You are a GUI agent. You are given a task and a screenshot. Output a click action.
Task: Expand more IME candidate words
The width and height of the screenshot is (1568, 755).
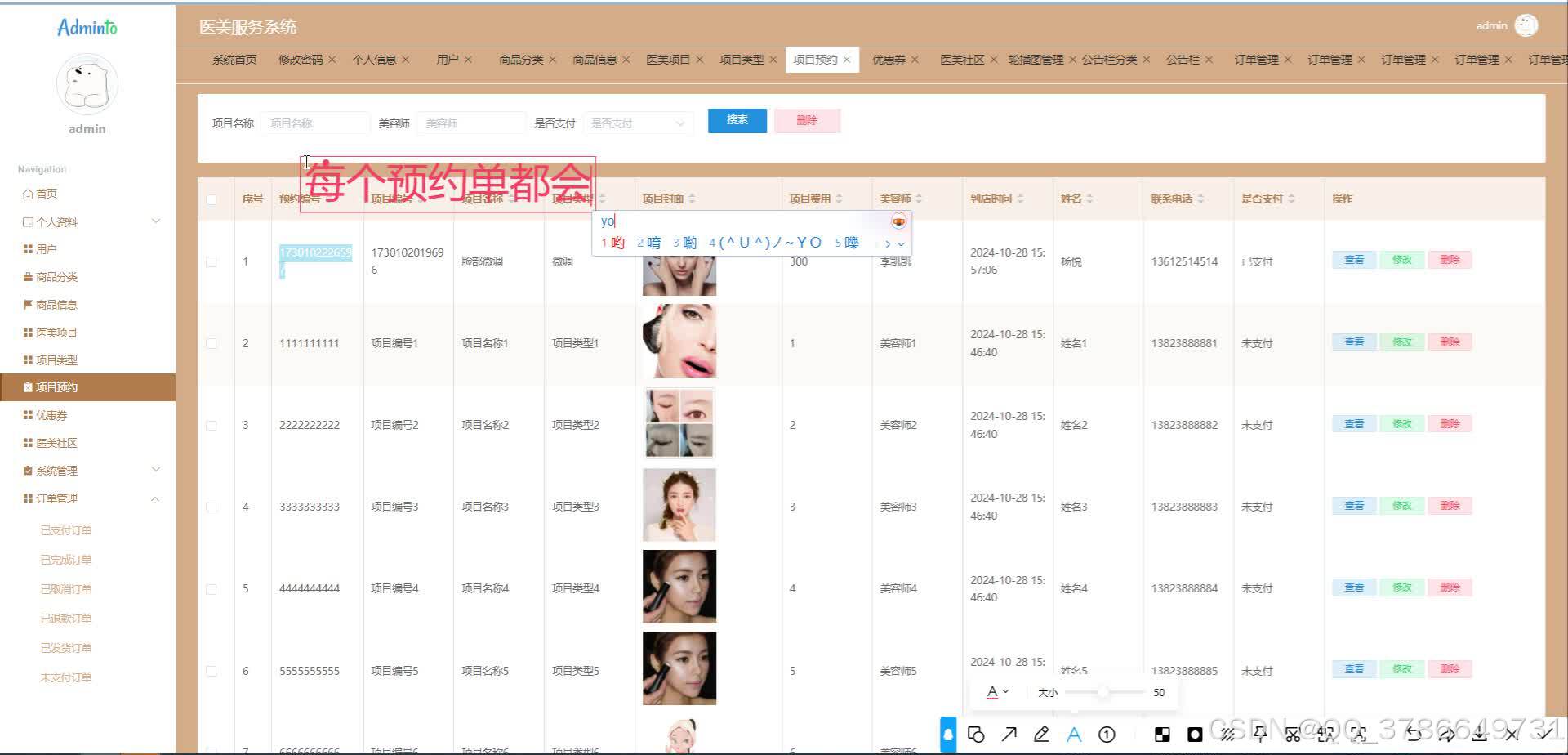pyautogui.click(x=901, y=243)
